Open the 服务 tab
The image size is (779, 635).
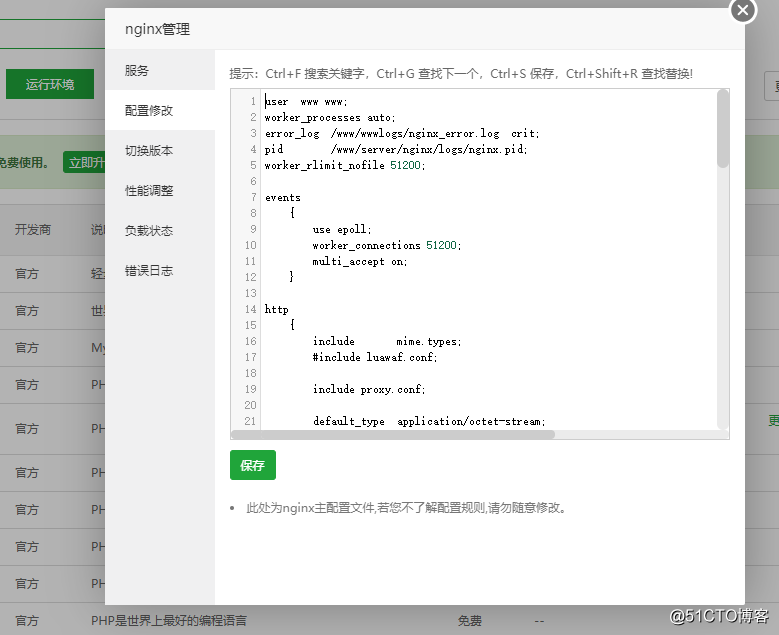160,70
